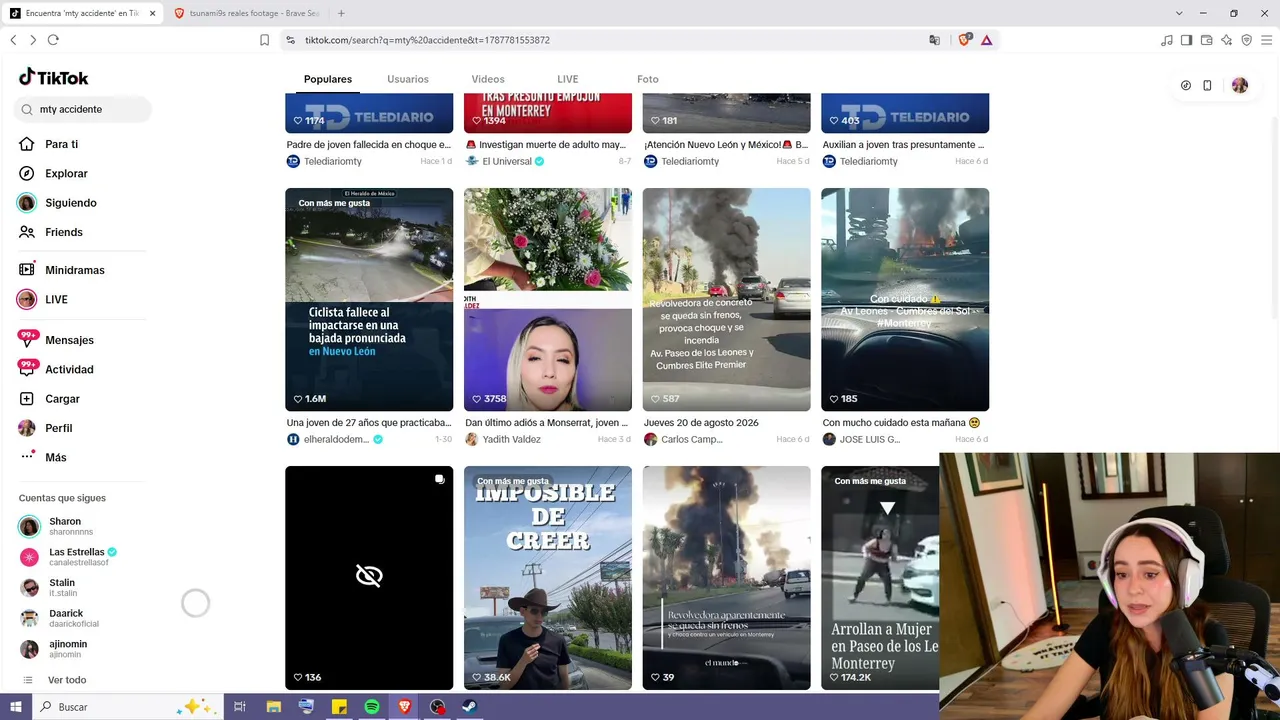The height and width of the screenshot is (720, 1280).
Task: Open the translate page icon
Action: click(934, 40)
